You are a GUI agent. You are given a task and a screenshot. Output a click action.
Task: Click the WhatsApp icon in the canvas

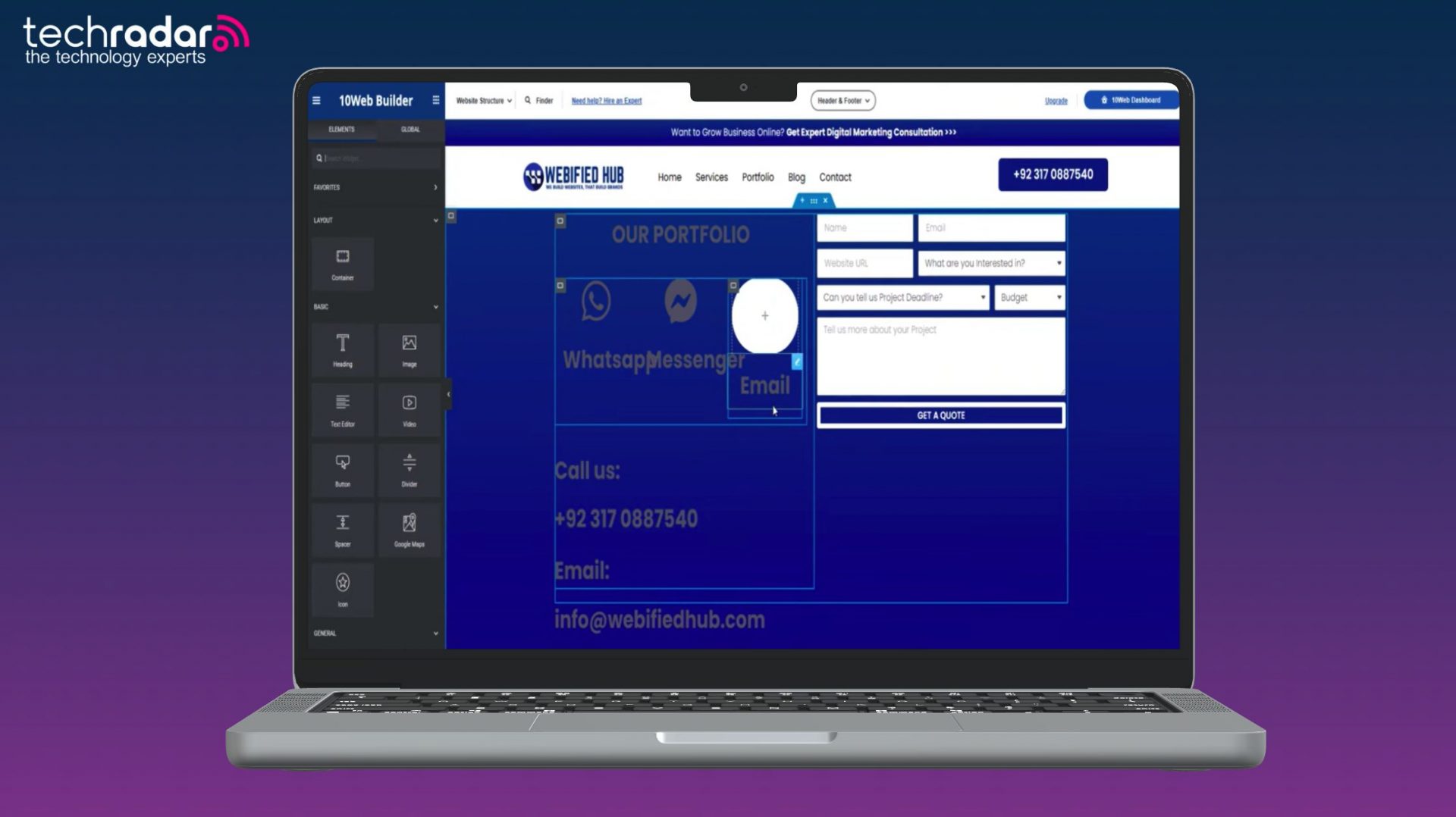point(596,301)
